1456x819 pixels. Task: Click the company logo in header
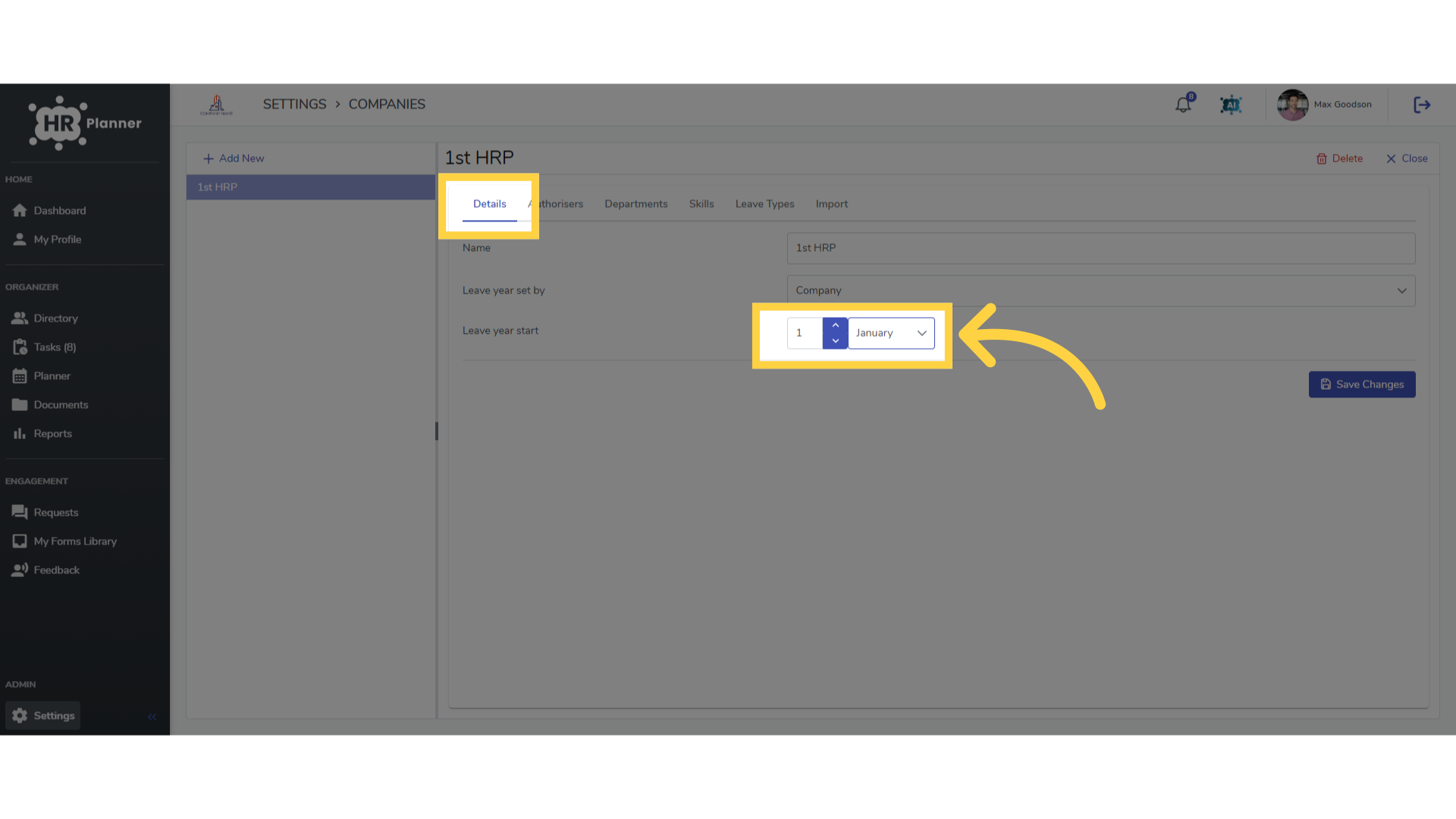[216, 105]
